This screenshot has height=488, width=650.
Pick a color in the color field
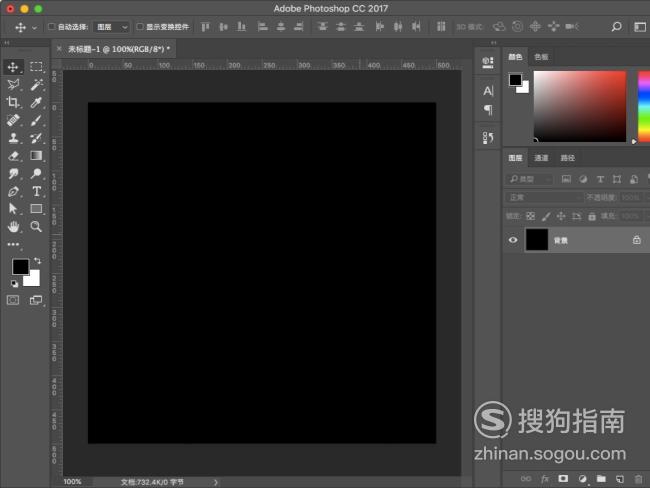click(580, 106)
